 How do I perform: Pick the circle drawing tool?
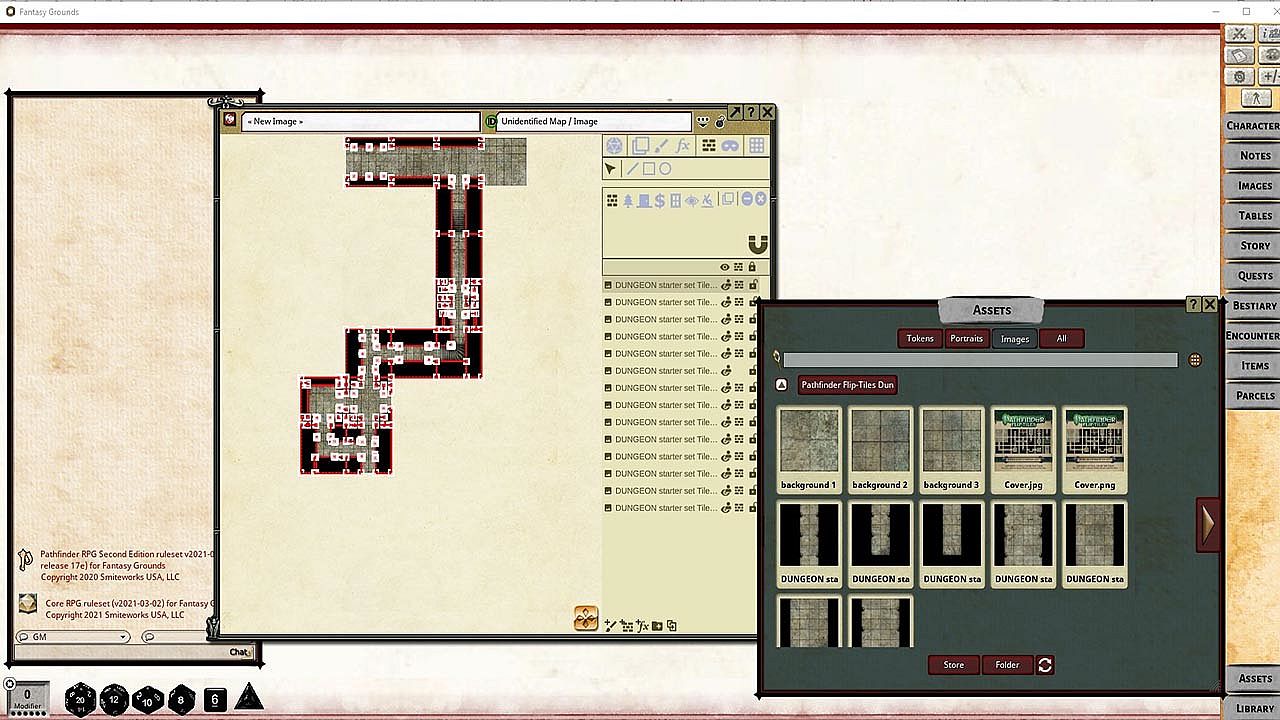click(x=664, y=169)
